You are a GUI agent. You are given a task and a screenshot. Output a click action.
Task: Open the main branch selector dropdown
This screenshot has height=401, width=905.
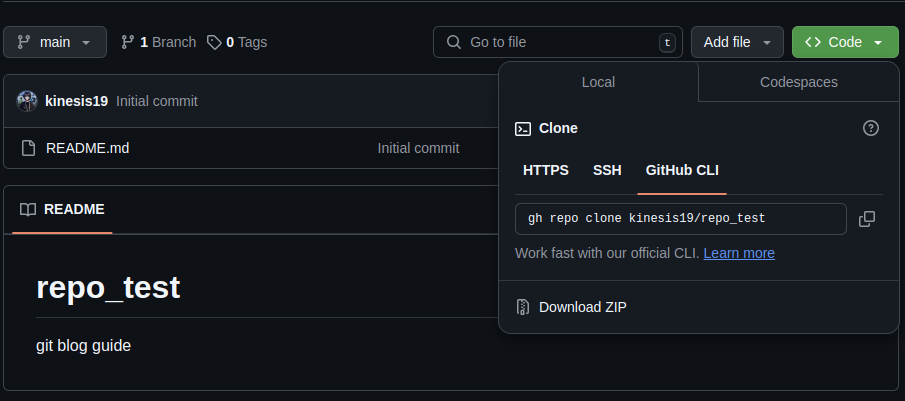click(55, 42)
